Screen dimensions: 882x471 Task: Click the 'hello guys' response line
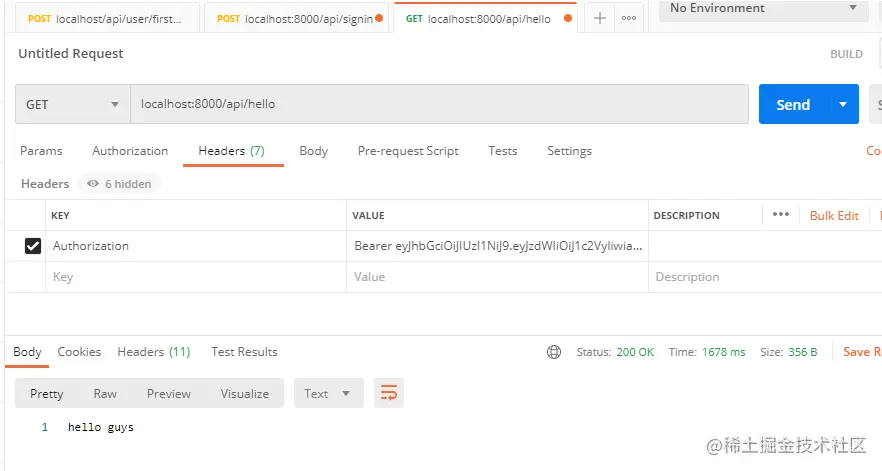click(101, 427)
